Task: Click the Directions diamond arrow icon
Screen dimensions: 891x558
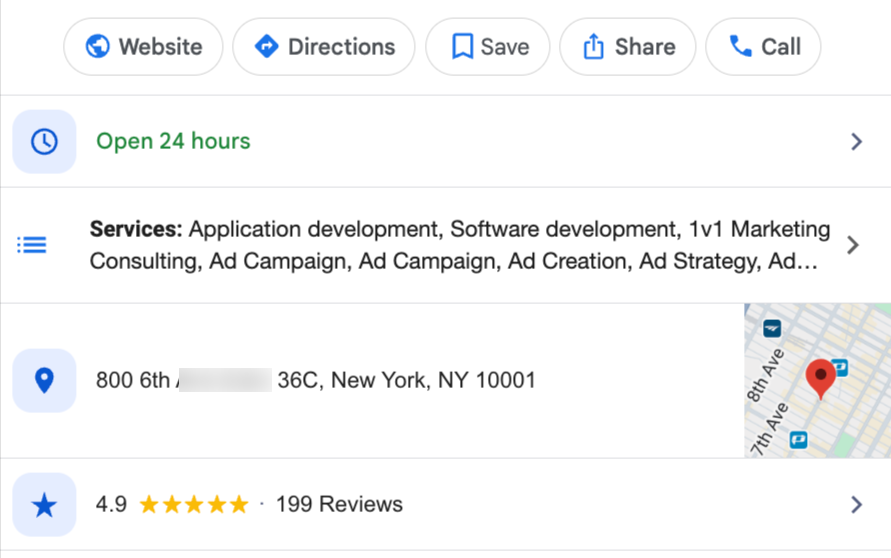Action: (x=267, y=47)
